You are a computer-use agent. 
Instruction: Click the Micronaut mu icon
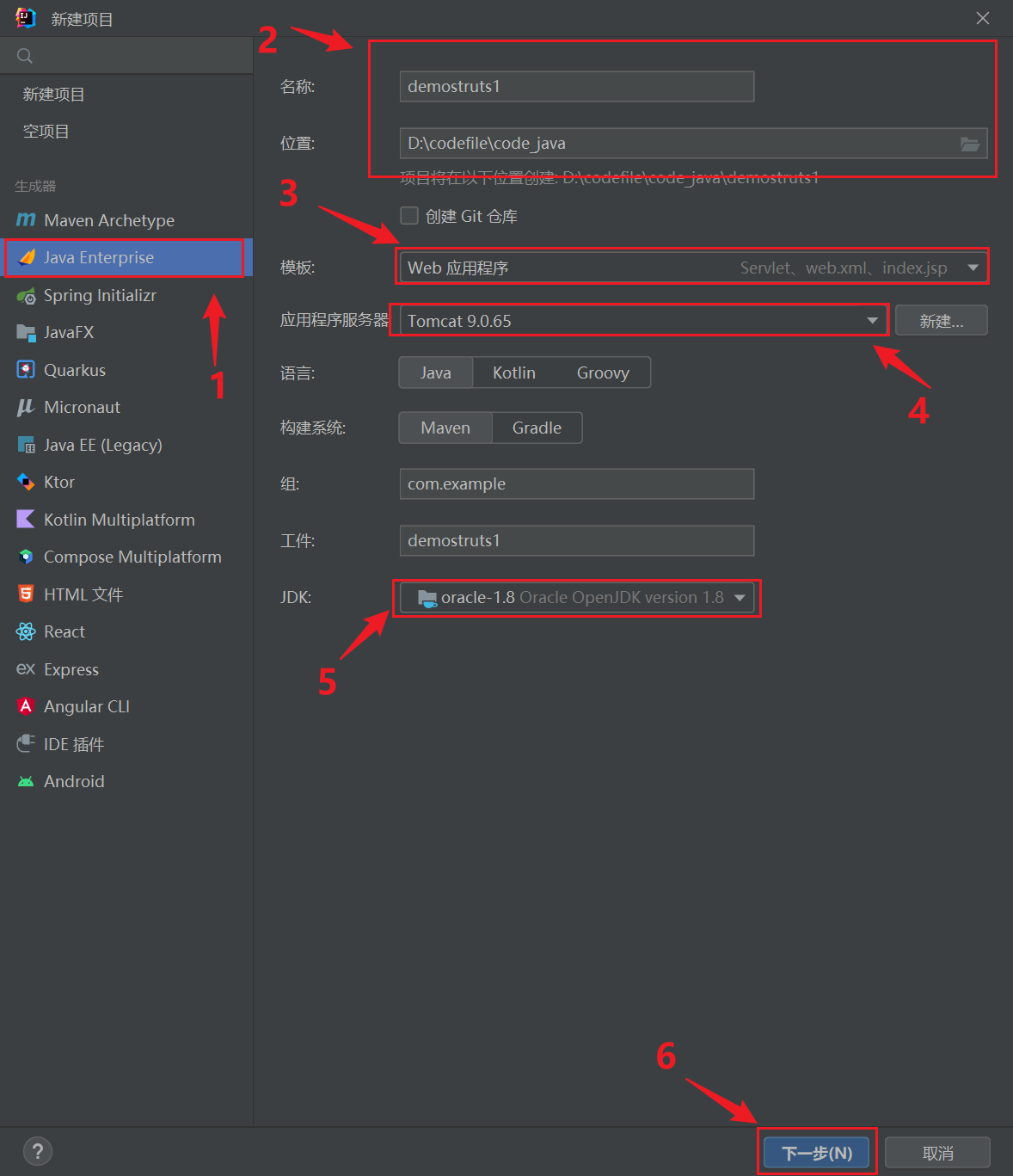[x=26, y=407]
